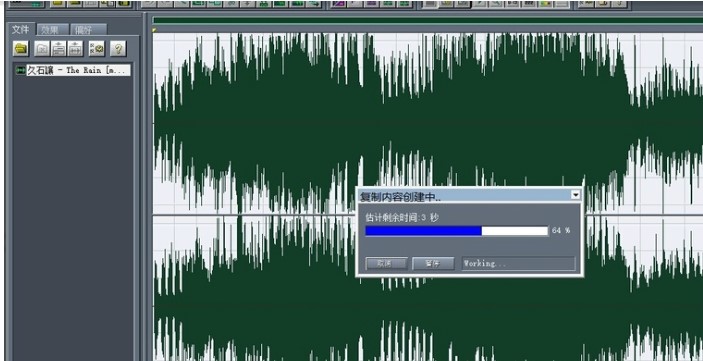
Task: Click the 暂停 button in the progress dialog
Action: coord(433,263)
